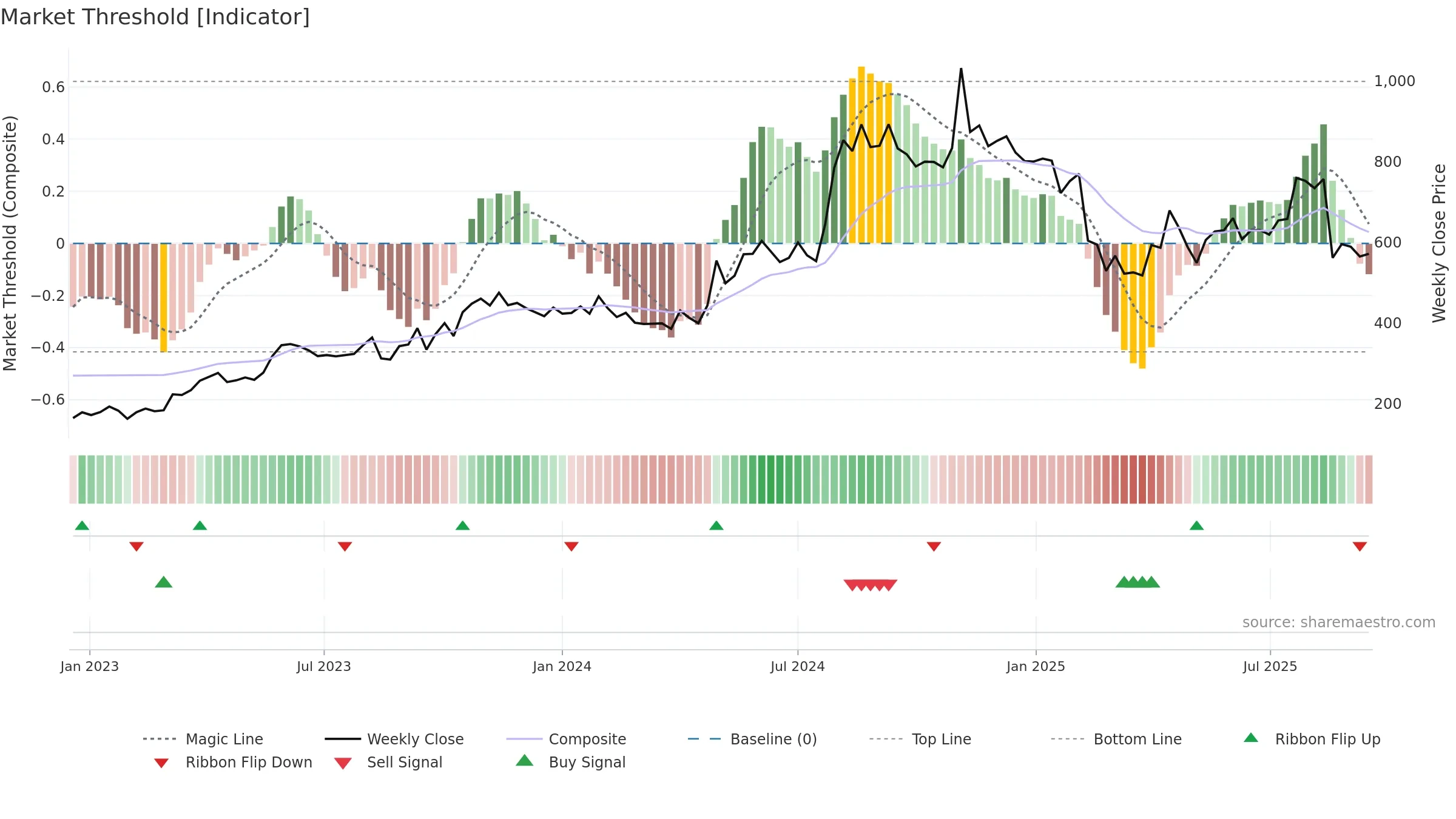Click the Ribbon Flip Down marker just after Jan 2024
Image resolution: width=1456 pixels, height=819 pixels.
(571, 547)
